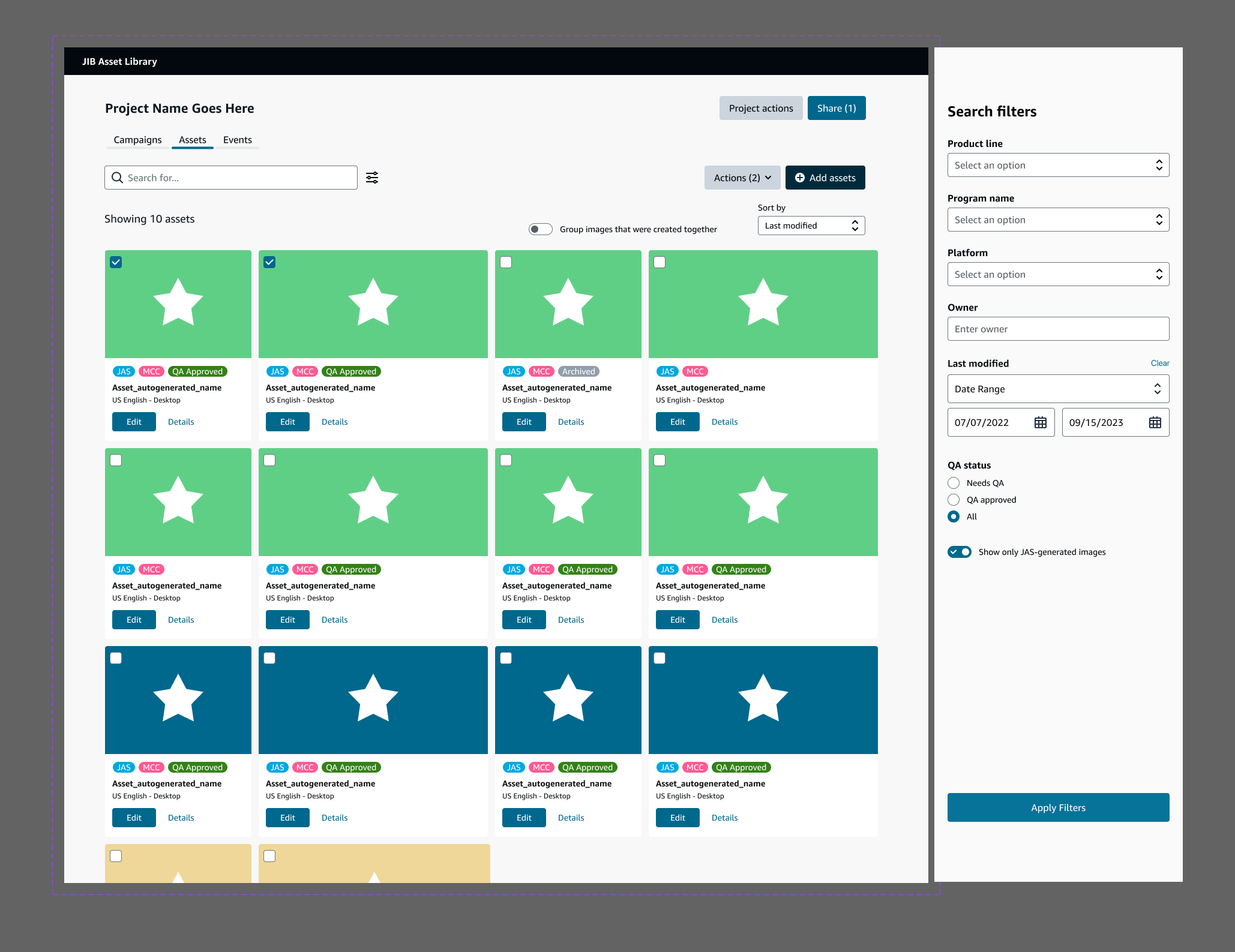Open the Product line select dropdown
This screenshot has height=952, width=1235.
1059,165
